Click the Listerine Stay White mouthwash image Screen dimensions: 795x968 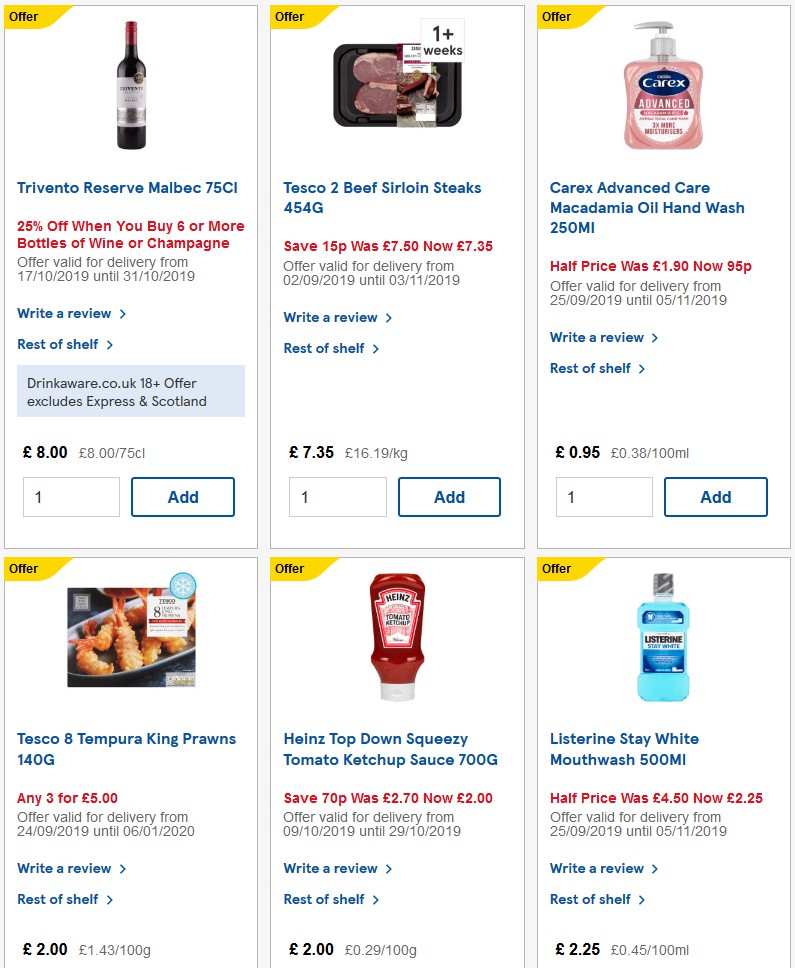pos(663,635)
